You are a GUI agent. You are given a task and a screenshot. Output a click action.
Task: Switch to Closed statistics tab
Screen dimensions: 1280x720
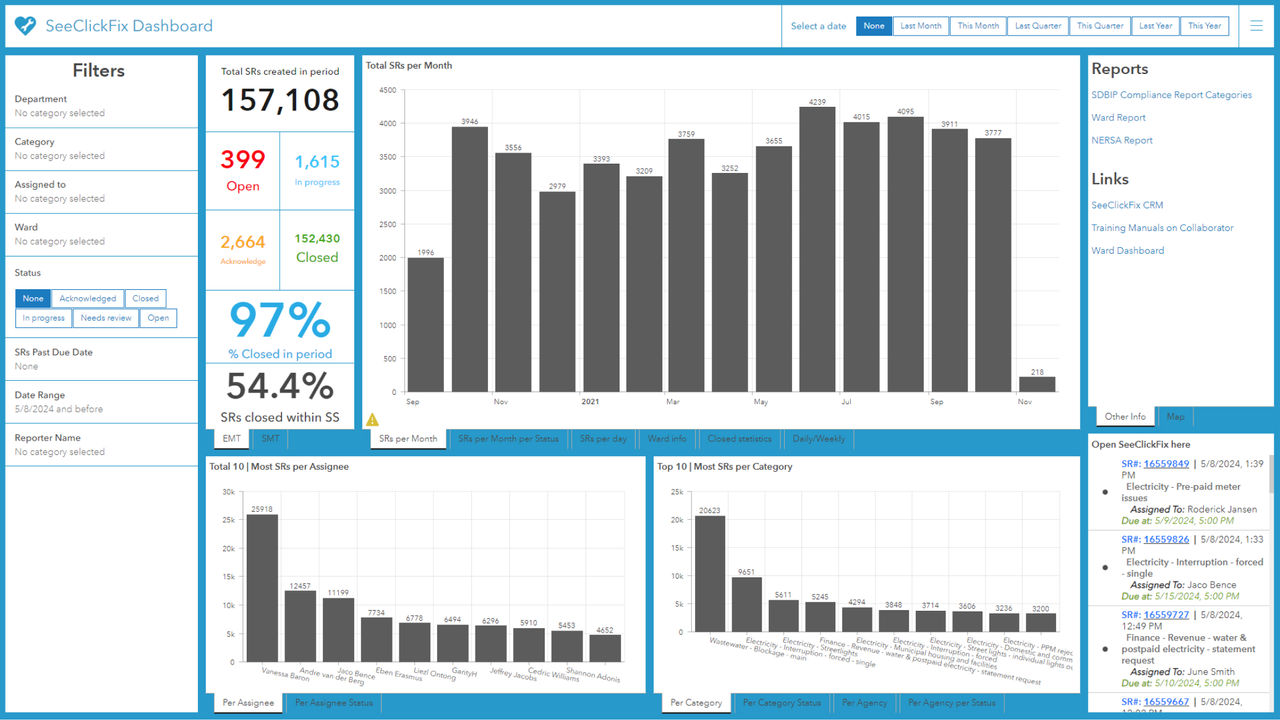click(739, 438)
